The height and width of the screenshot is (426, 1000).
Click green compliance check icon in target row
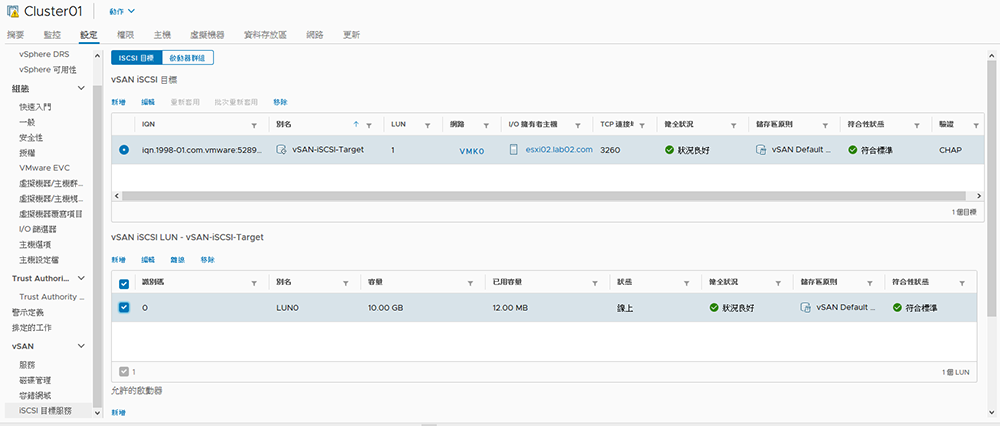853,150
